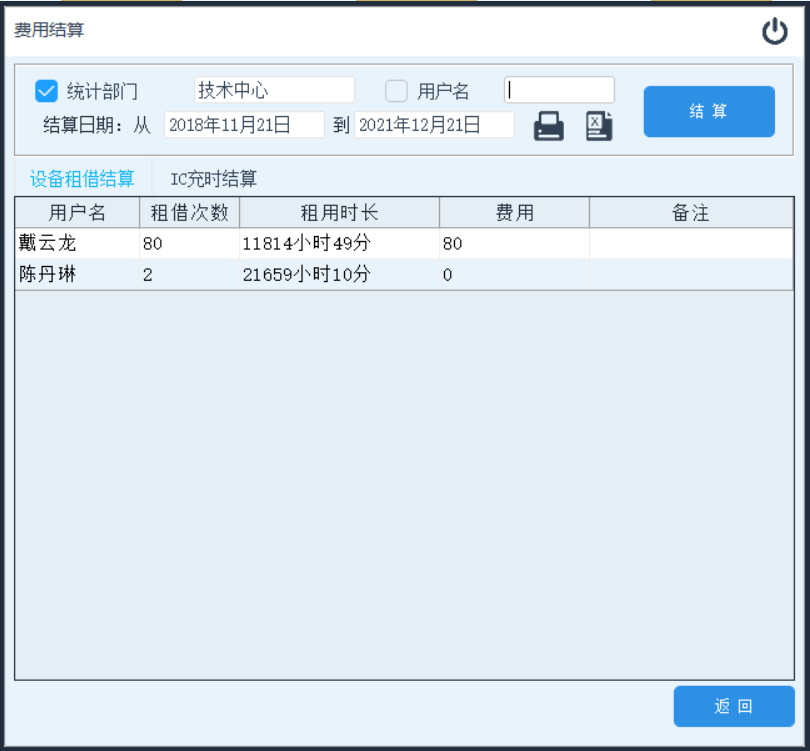Uncheck the 统计部门 checkbox
The image size is (810, 751).
[46, 91]
